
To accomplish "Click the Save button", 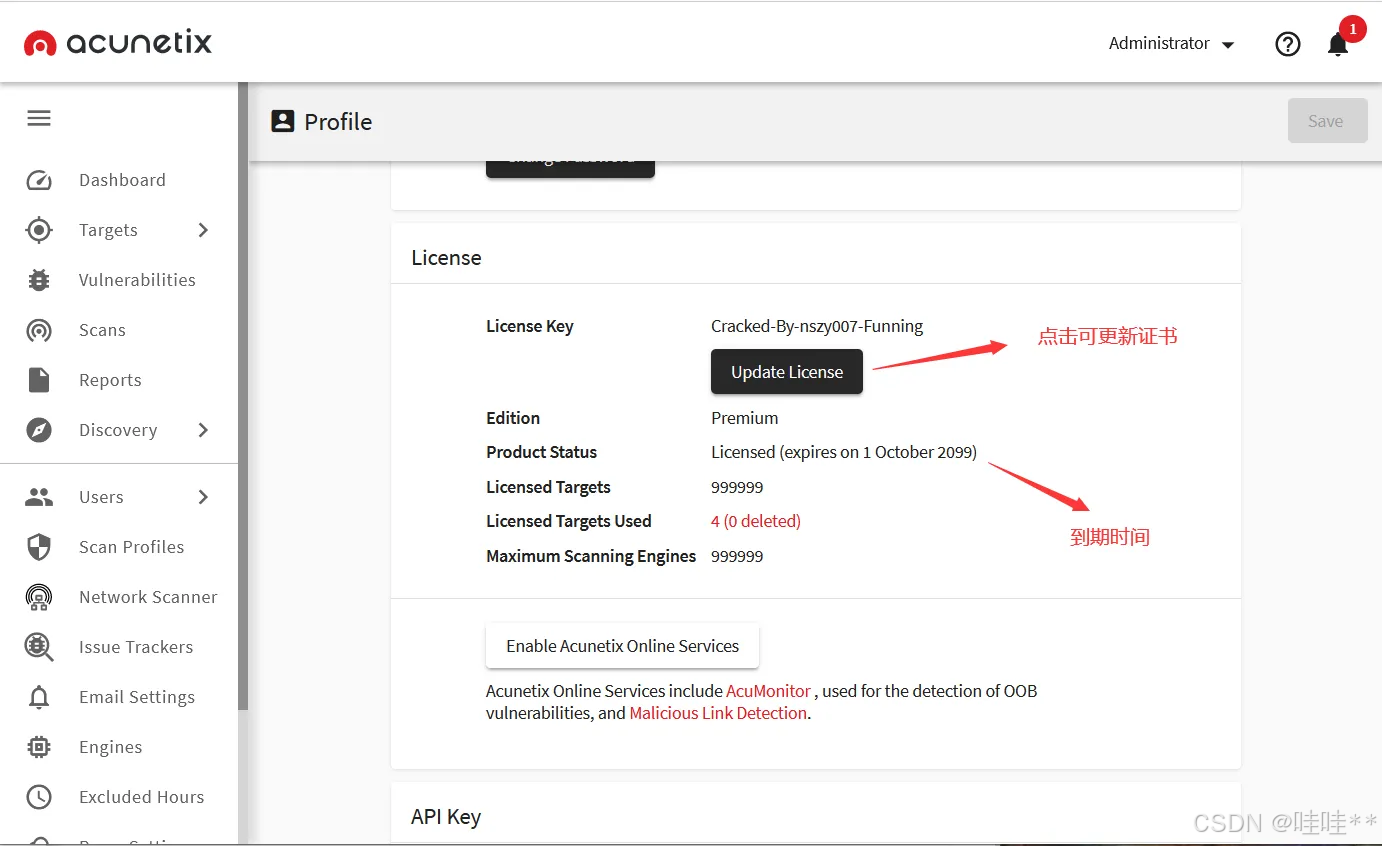I will point(1327,121).
